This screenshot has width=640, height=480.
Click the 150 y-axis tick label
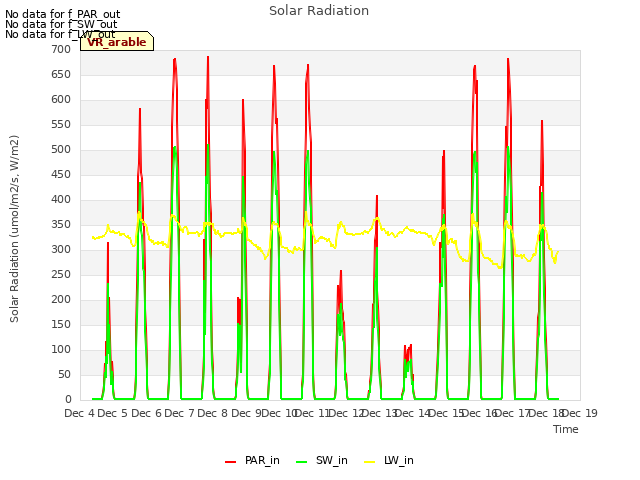61,325
